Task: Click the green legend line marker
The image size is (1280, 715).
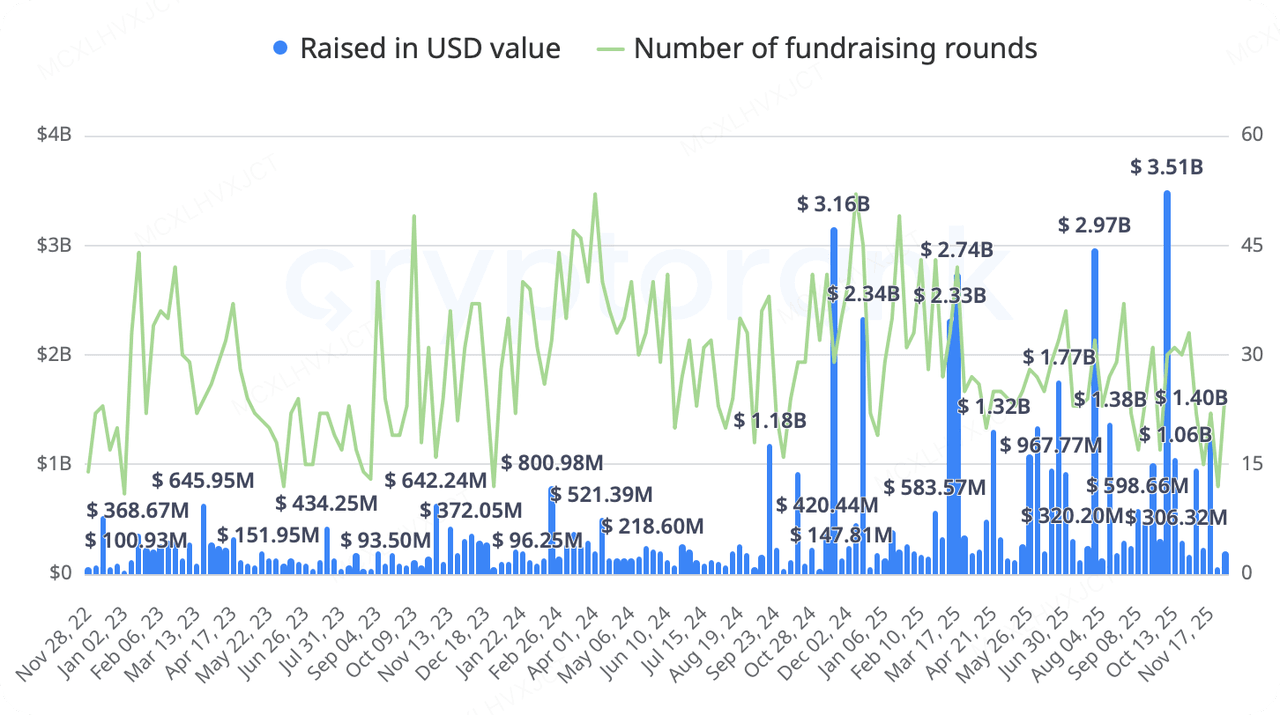Action: coord(611,48)
